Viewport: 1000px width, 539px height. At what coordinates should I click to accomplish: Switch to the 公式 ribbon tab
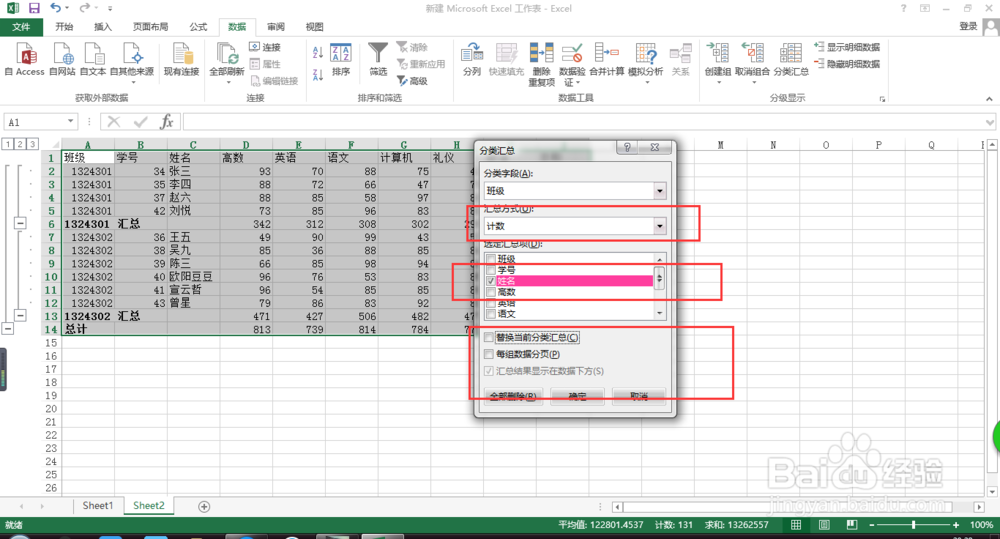pos(198,27)
